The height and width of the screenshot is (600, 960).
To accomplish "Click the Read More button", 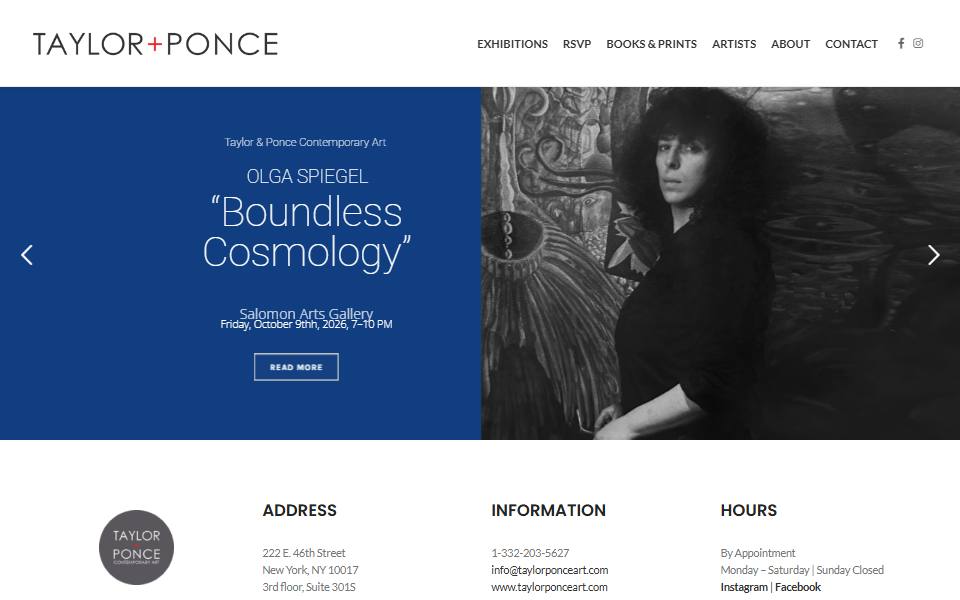I will point(296,367).
